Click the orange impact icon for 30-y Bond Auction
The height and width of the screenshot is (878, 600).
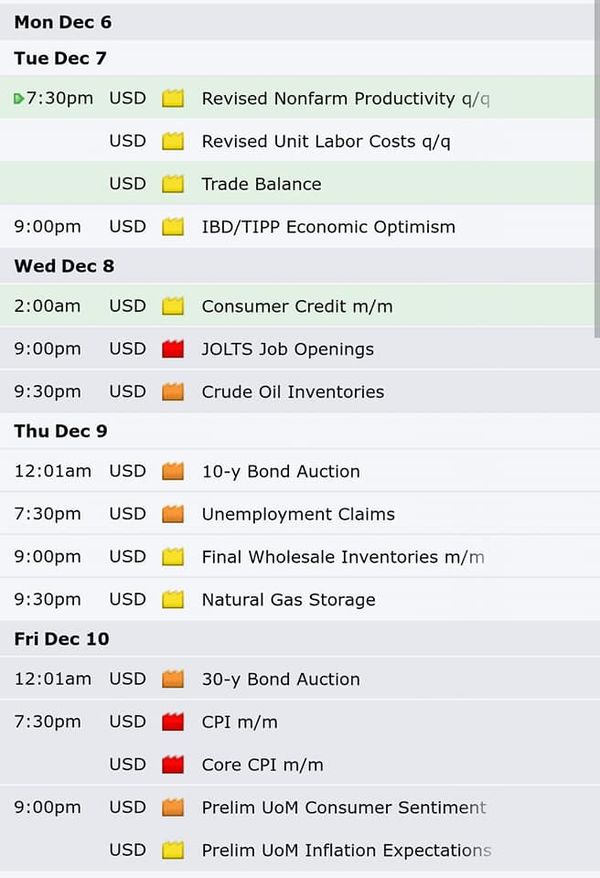coord(173,679)
